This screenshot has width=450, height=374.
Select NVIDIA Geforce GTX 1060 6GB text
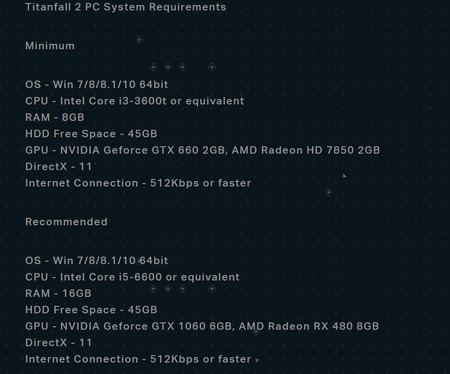(x=146, y=326)
